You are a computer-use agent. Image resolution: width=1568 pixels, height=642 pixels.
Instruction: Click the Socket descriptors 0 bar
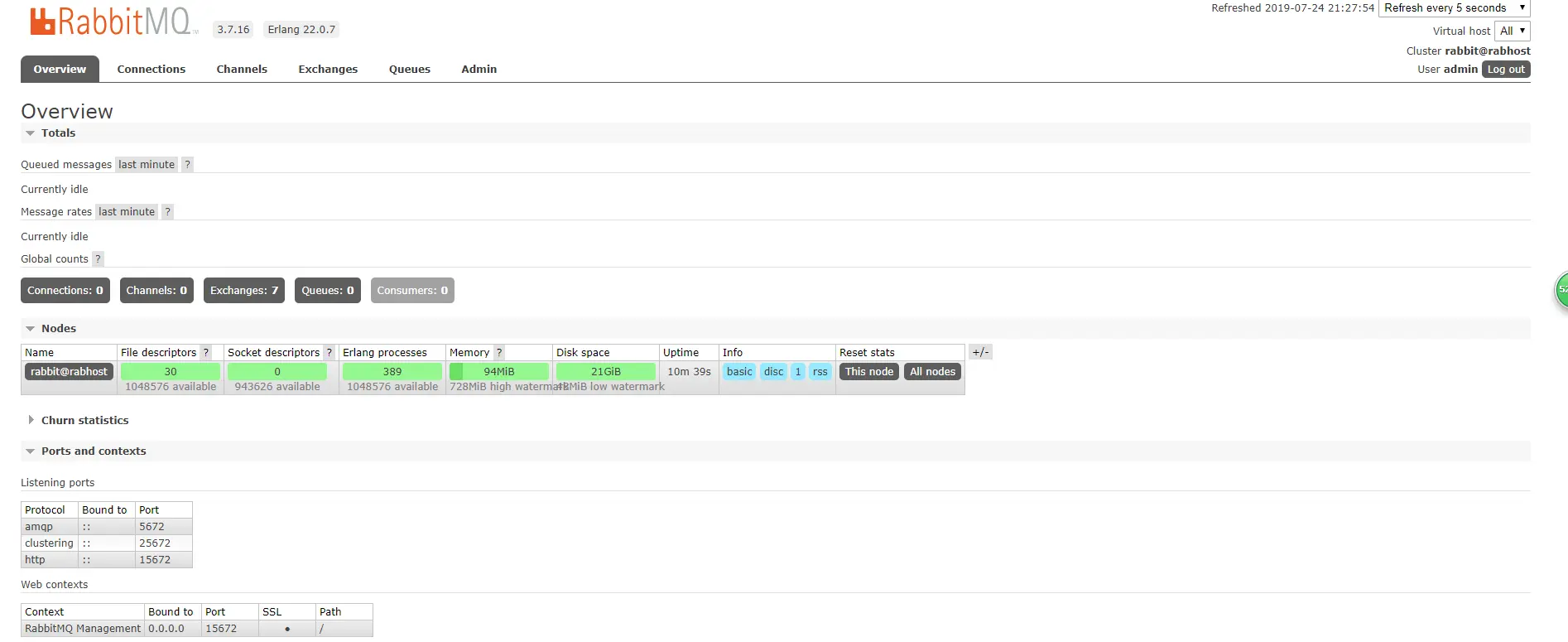pyautogui.click(x=277, y=371)
